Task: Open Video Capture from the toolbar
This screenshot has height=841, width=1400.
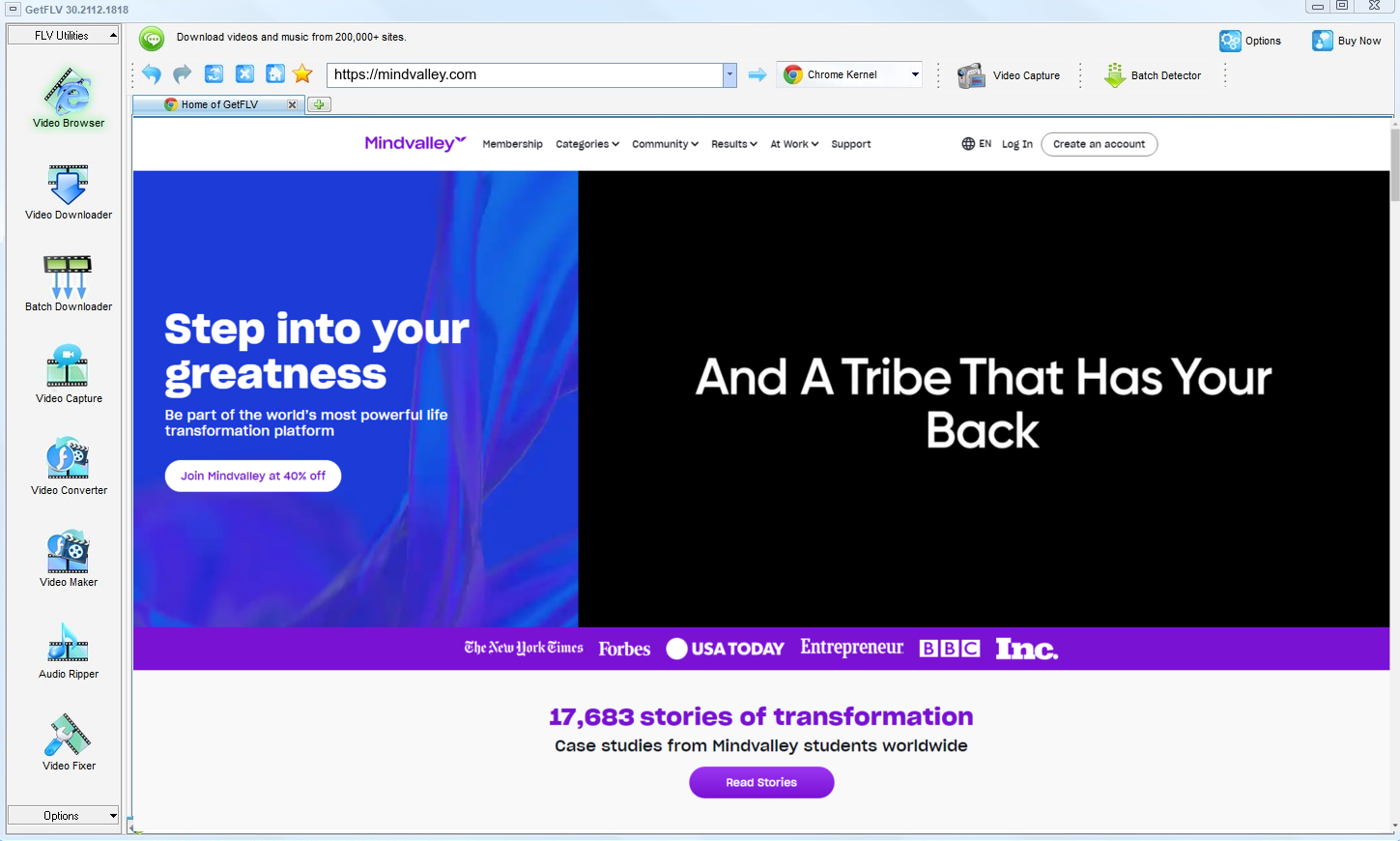Action: coord(1009,75)
